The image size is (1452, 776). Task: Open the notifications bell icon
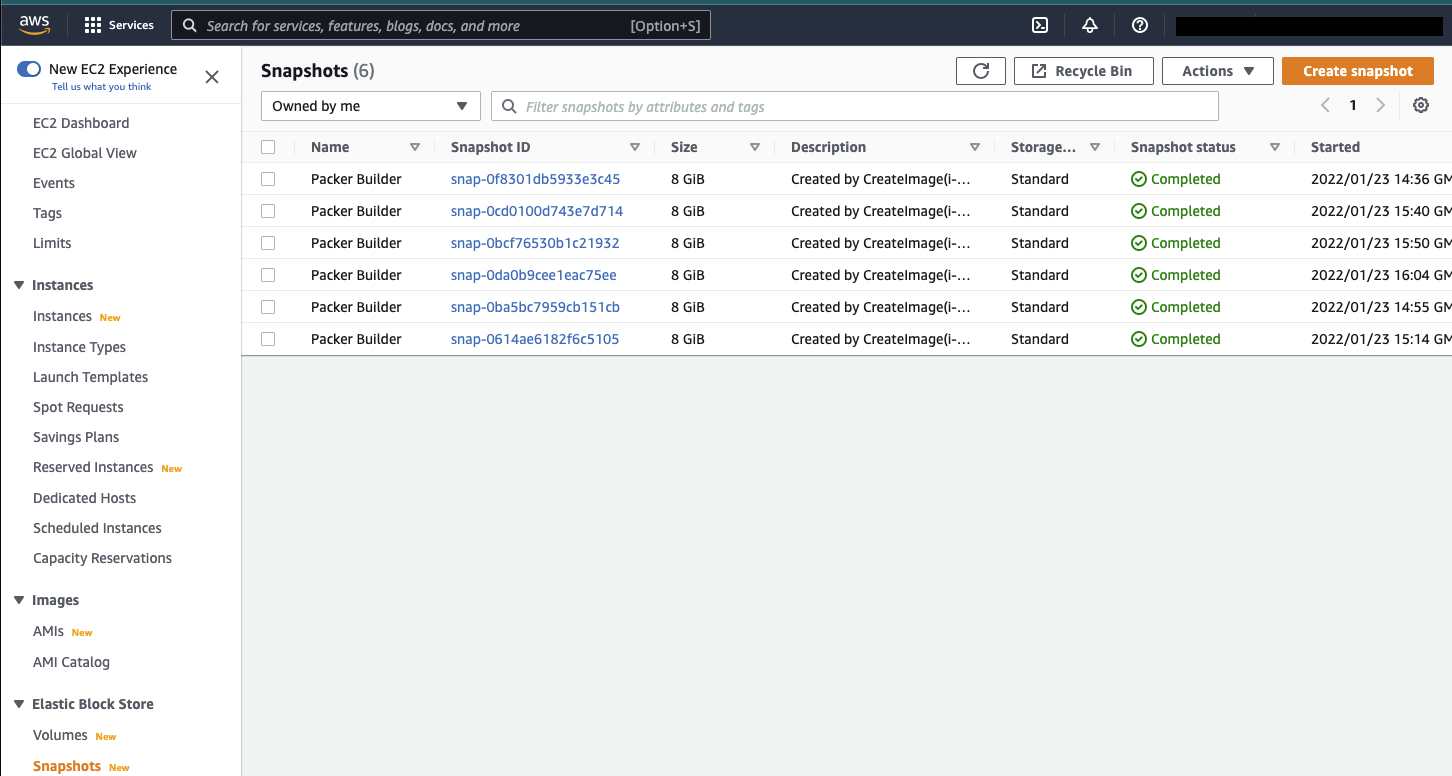(x=1090, y=26)
